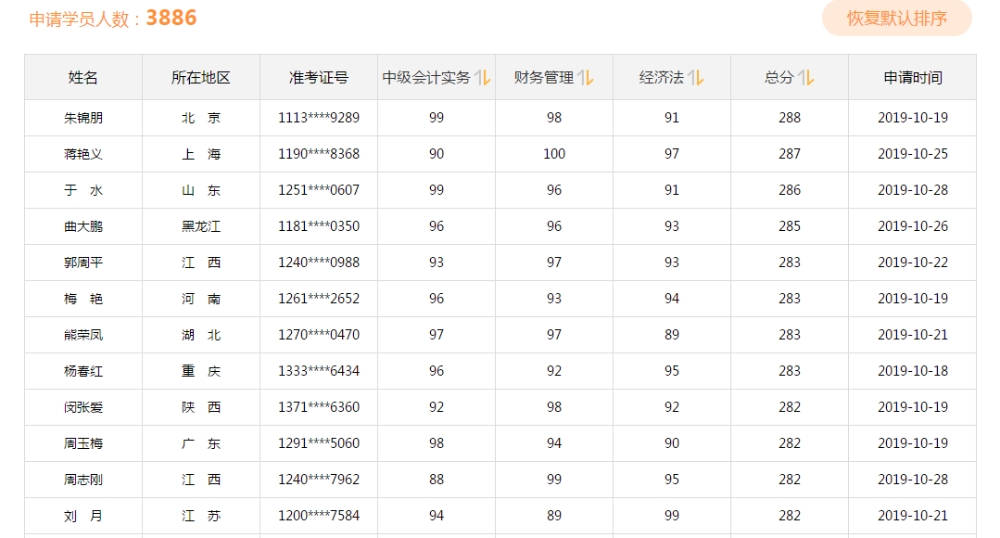
Task: Click total score 286
Action: click(790, 191)
